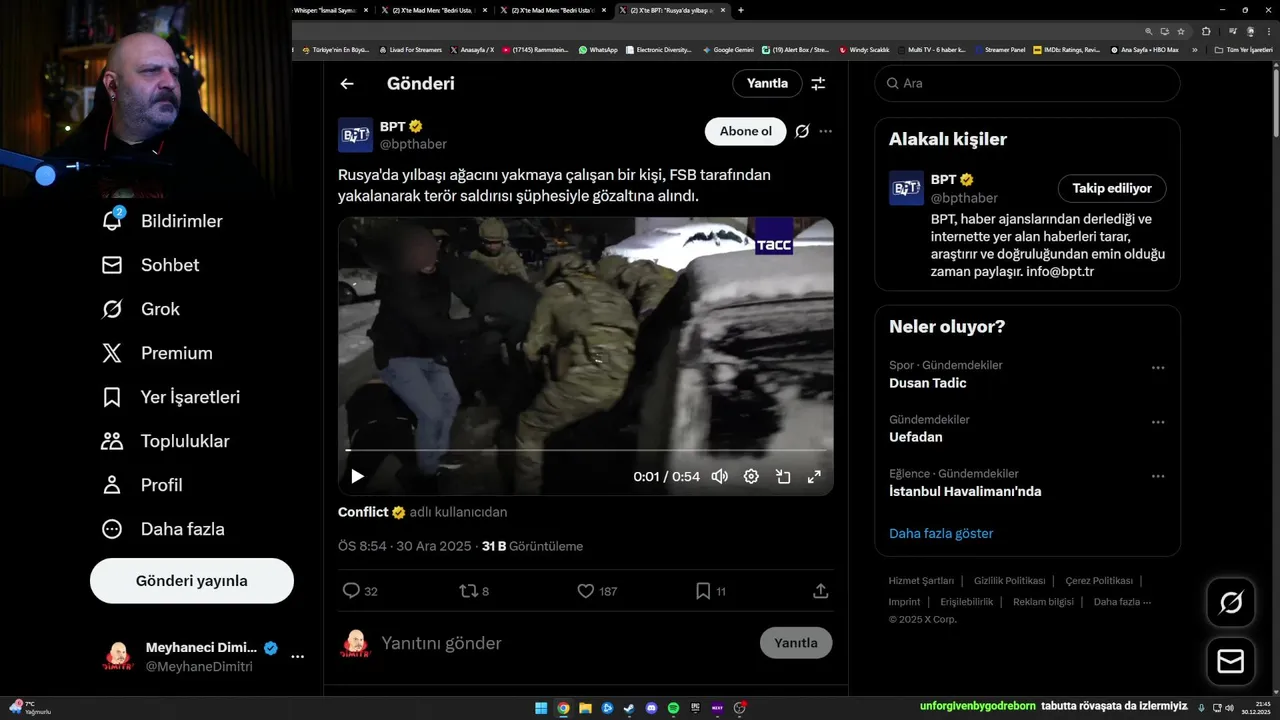Open the Uefadan trending topic

click(x=916, y=437)
